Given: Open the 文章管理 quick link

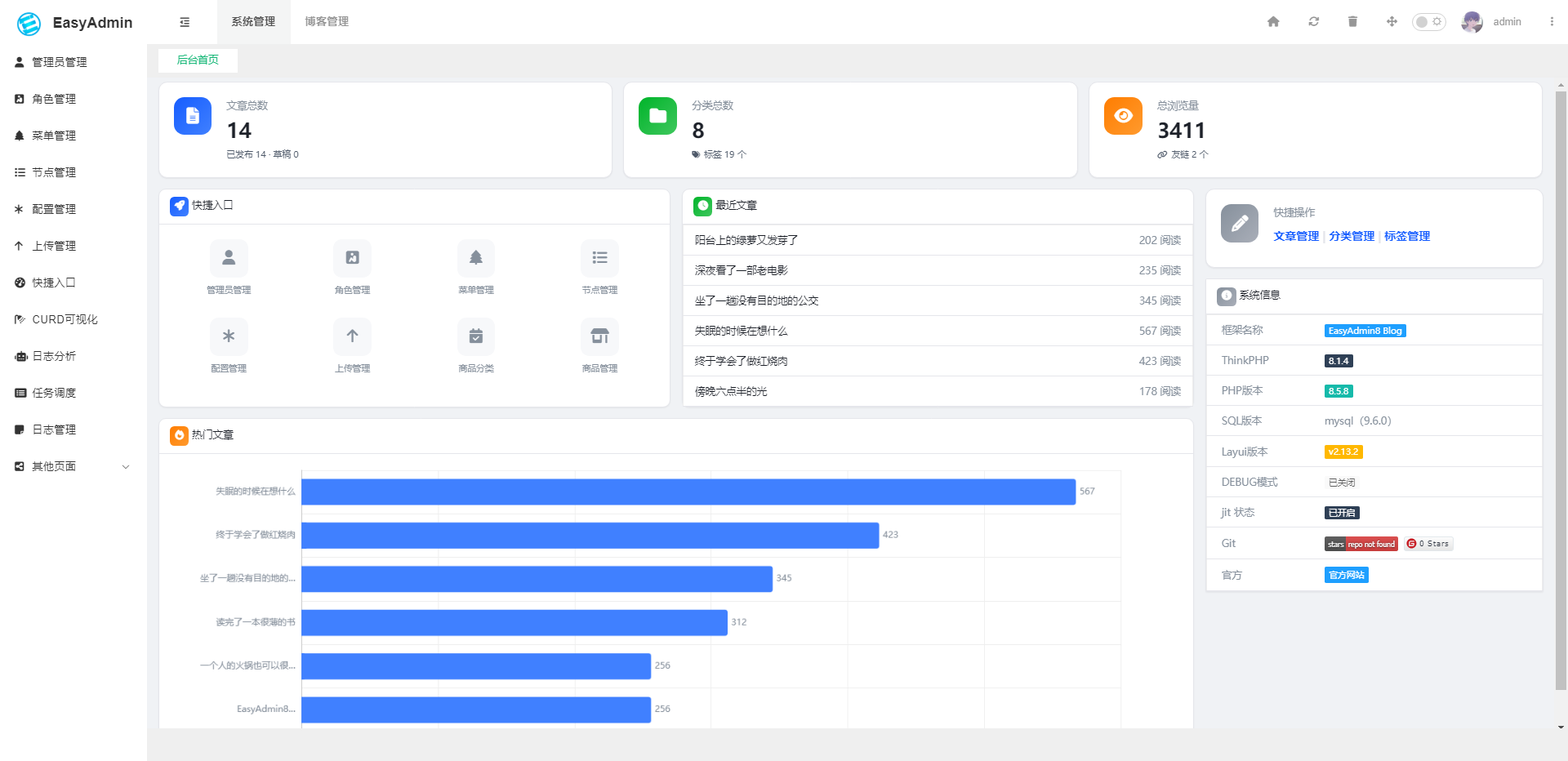Looking at the screenshot, I should tap(1296, 236).
